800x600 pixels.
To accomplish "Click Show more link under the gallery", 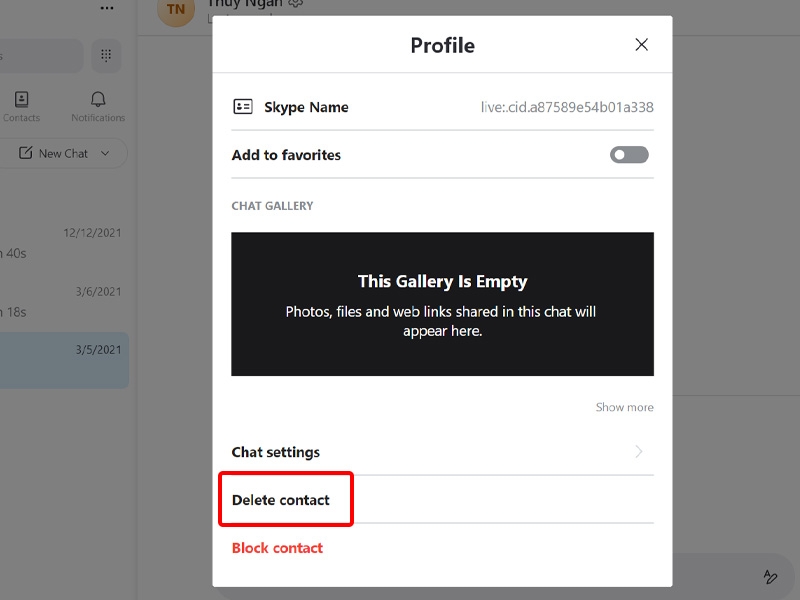I will (624, 407).
